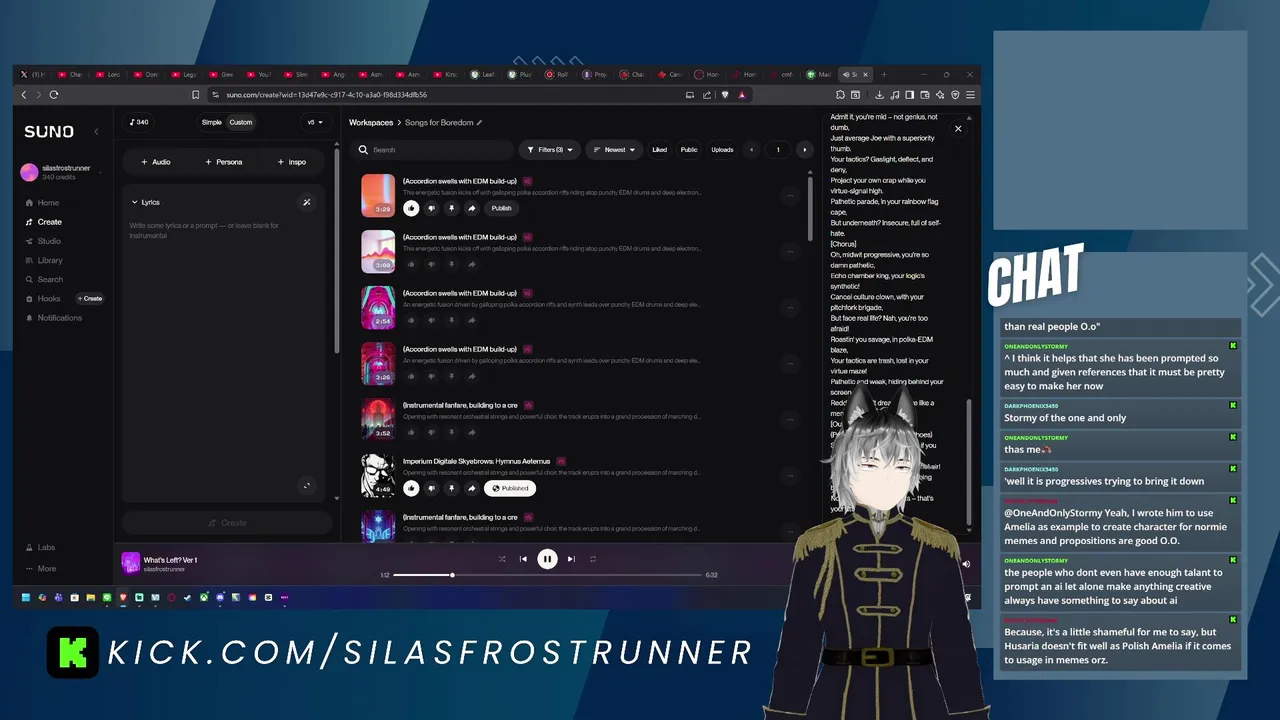
Task: Open the Filters (3) dropdown
Action: [550, 150]
